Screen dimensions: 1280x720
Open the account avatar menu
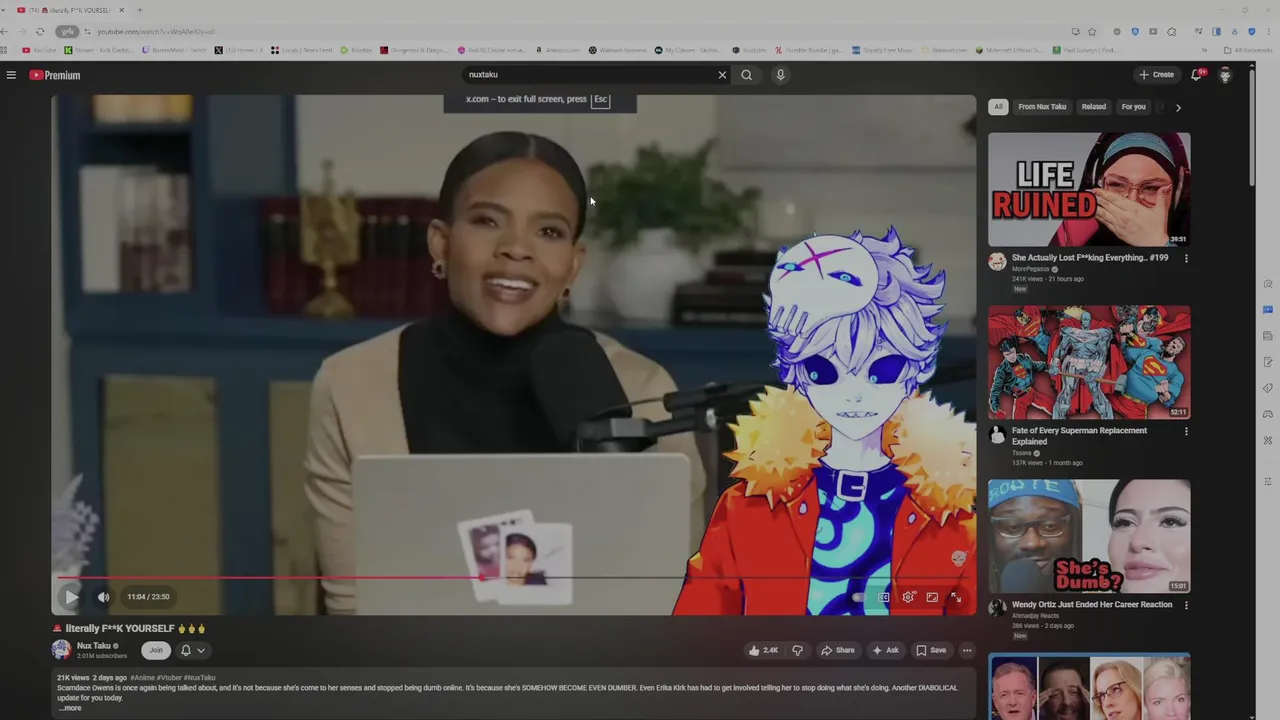1225,75
